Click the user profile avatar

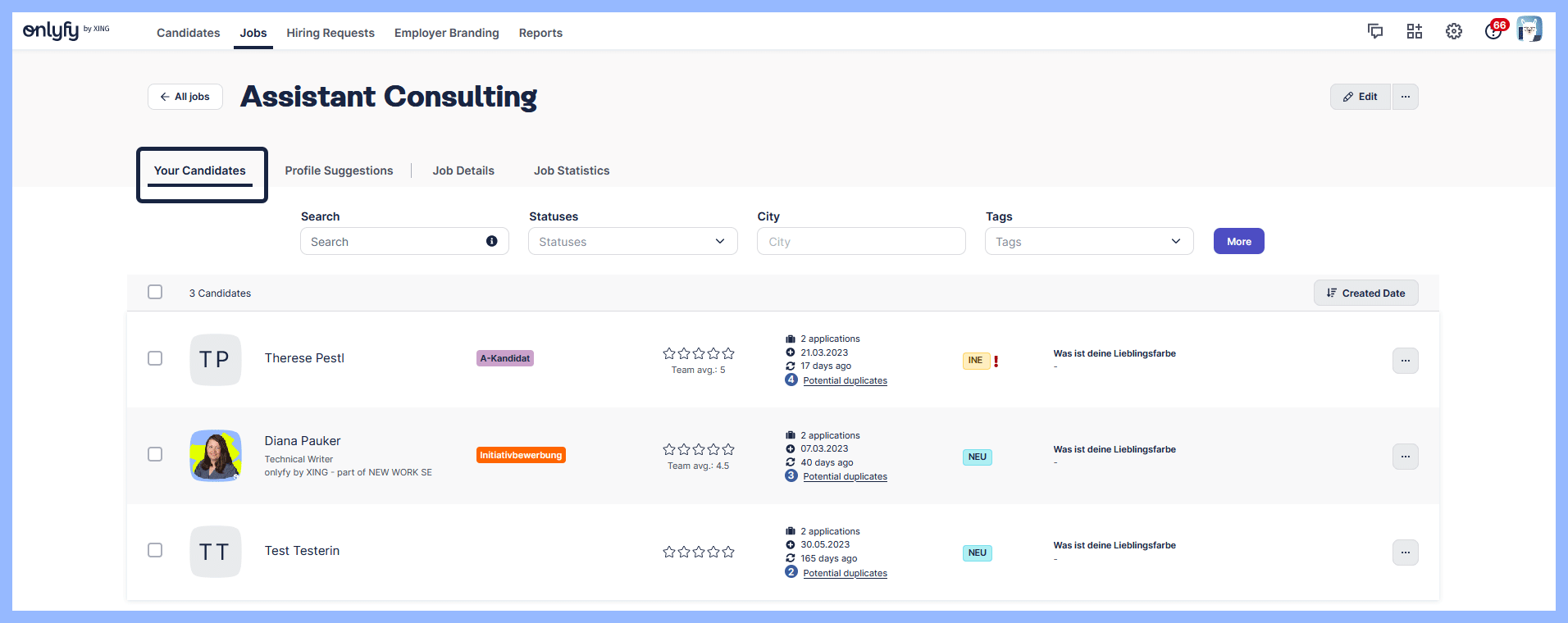(1529, 30)
